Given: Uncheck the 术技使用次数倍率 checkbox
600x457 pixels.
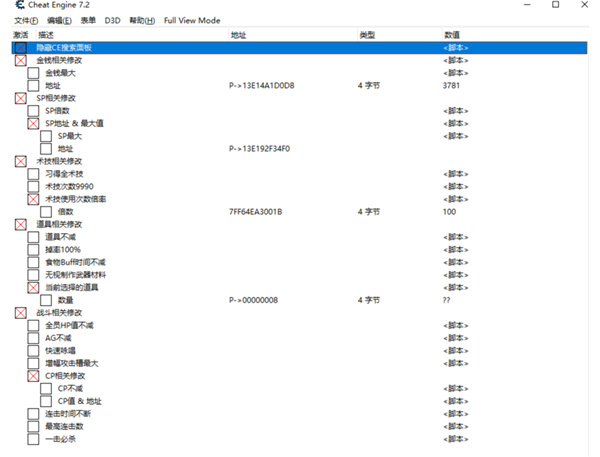Looking at the screenshot, I should 33,199.
